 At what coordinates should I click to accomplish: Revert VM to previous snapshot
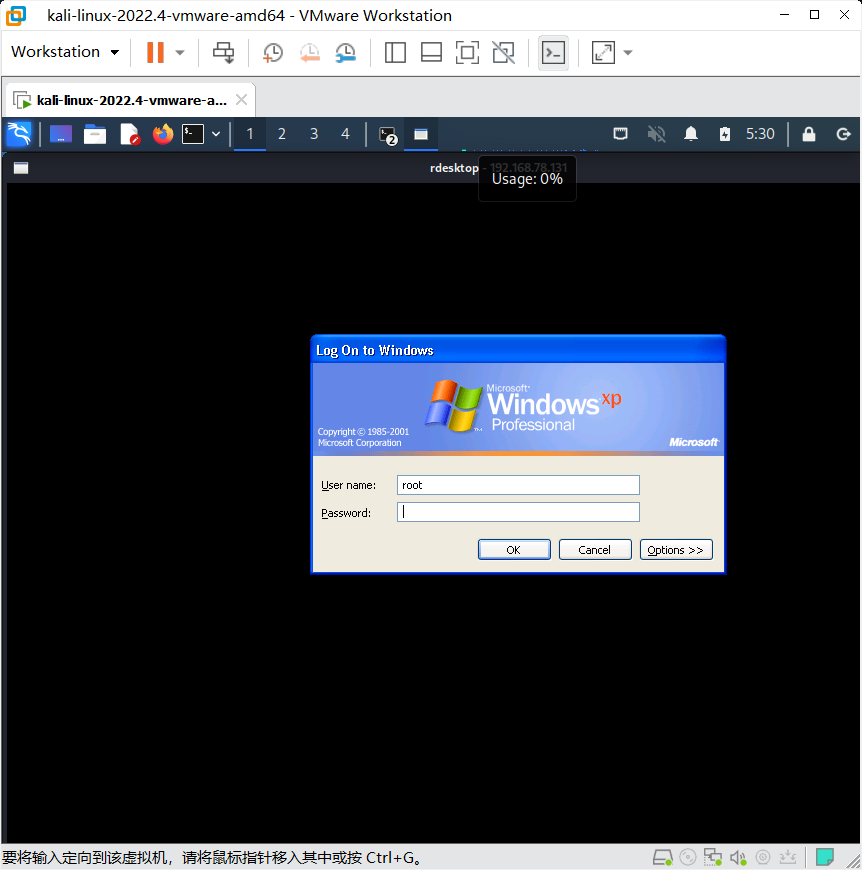[x=310, y=53]
